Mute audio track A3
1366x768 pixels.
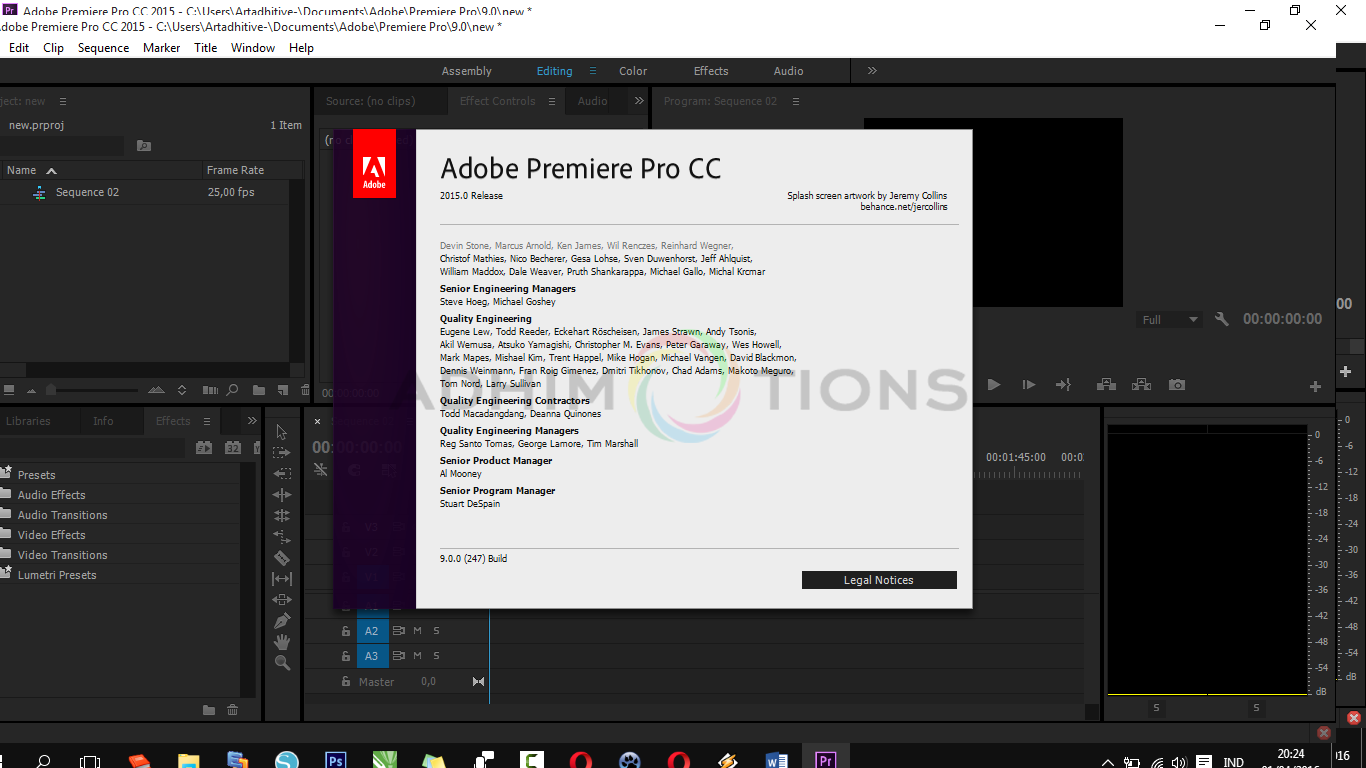418,656
